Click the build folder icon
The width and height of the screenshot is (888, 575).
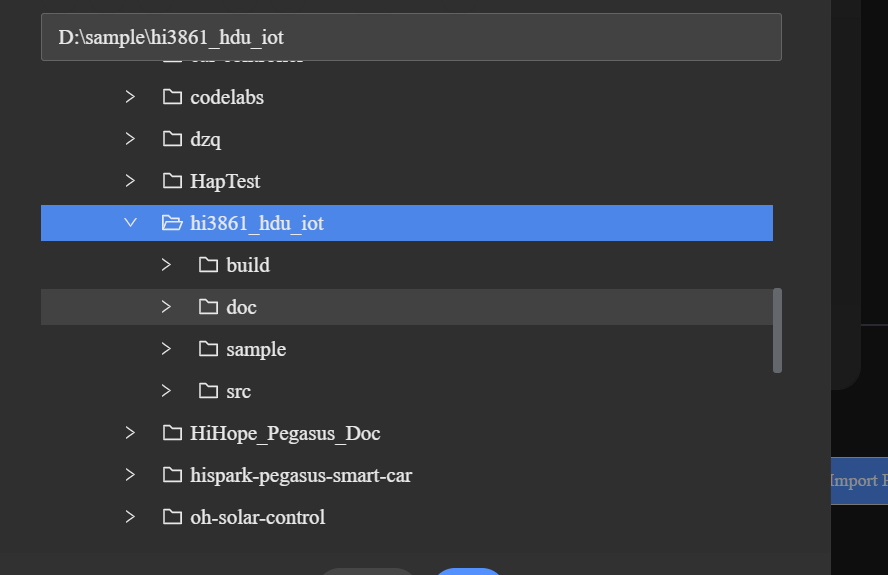click(208, 265)
